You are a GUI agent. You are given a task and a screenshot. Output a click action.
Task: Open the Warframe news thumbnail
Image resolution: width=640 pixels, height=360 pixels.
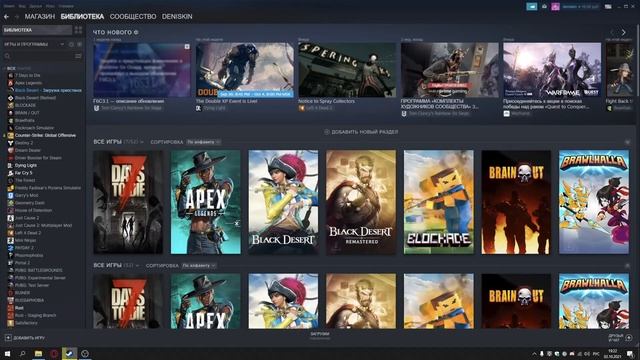pyautogui.click(x=552, y=70)
